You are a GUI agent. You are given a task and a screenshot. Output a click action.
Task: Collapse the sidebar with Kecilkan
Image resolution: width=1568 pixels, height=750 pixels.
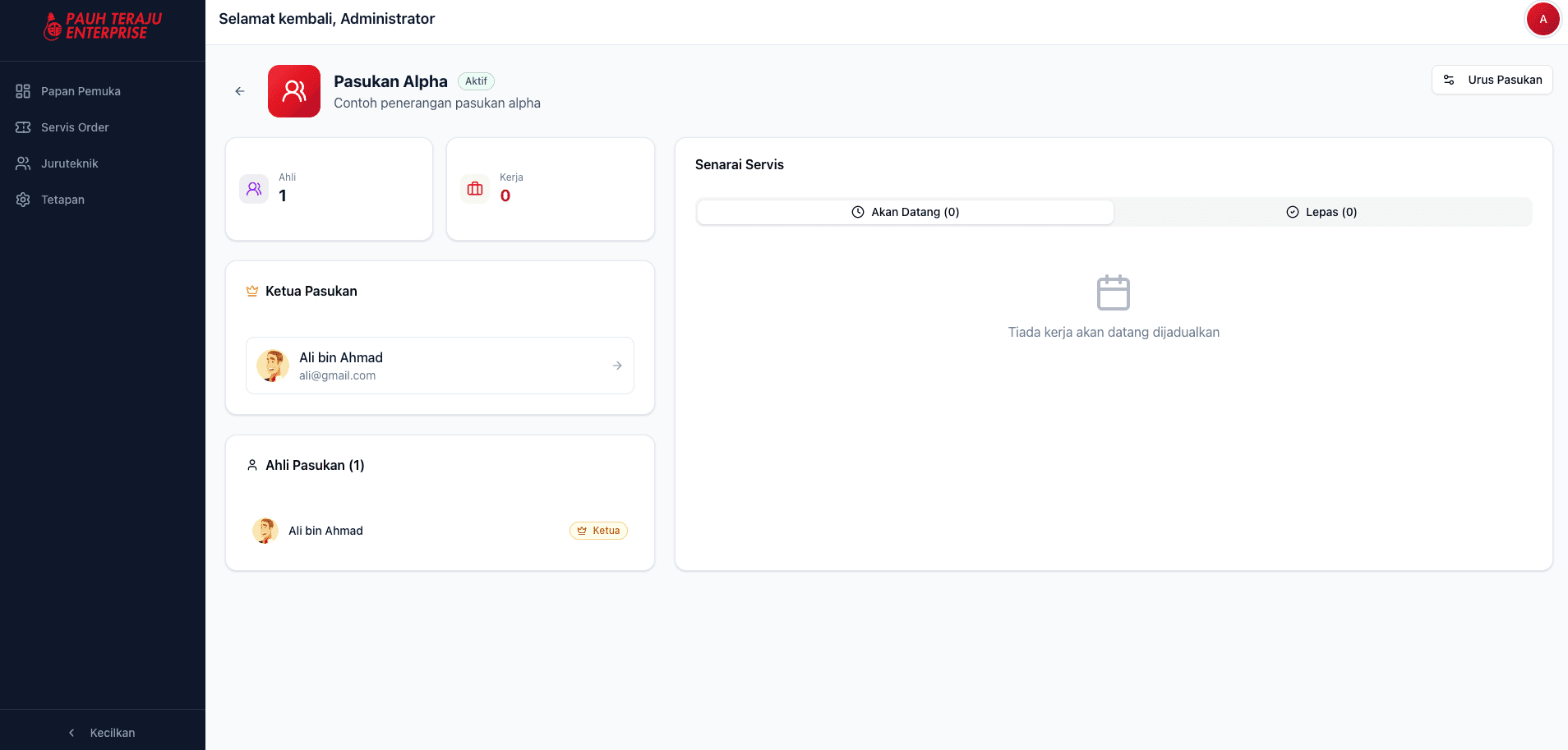tap(103, 732)
